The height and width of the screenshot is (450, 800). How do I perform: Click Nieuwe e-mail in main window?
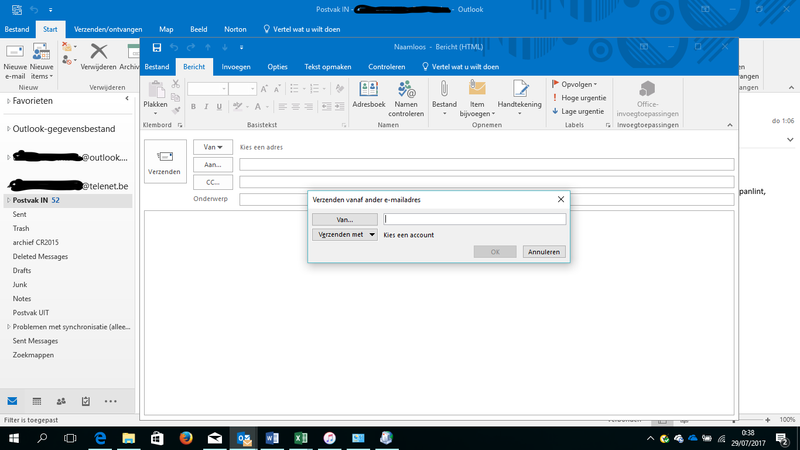15,61
